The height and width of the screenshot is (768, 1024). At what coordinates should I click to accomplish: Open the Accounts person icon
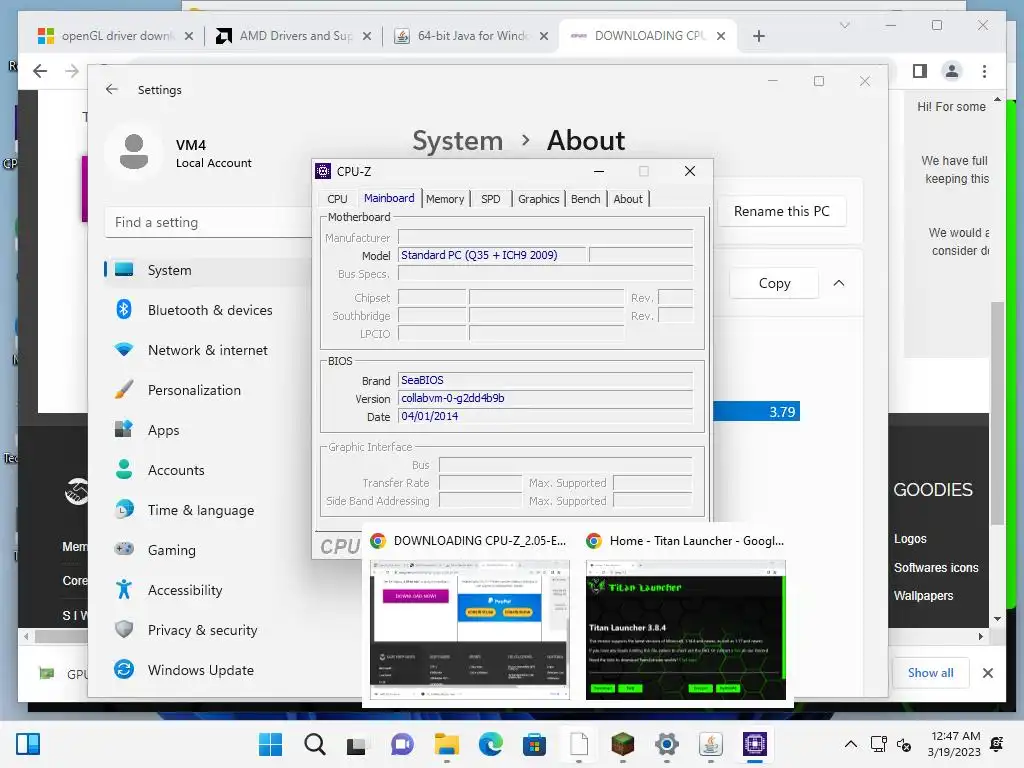tap(124, 470)
